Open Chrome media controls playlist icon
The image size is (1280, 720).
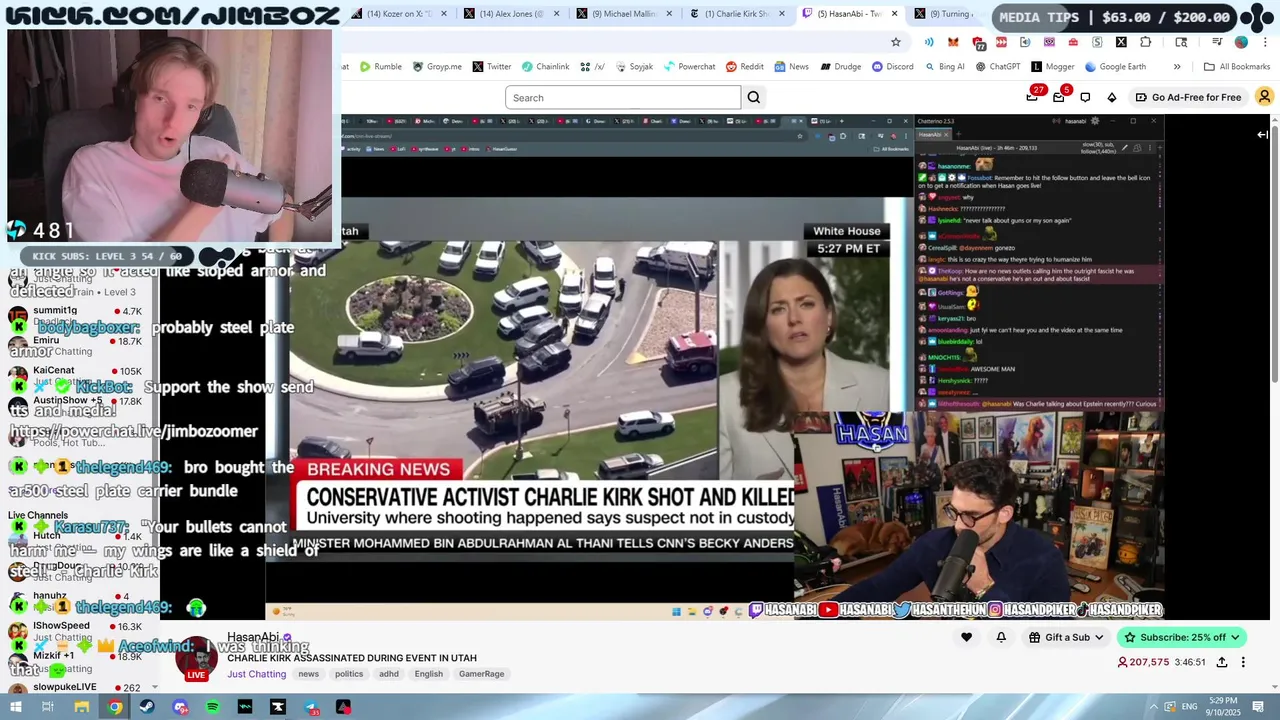(1217, 42)
